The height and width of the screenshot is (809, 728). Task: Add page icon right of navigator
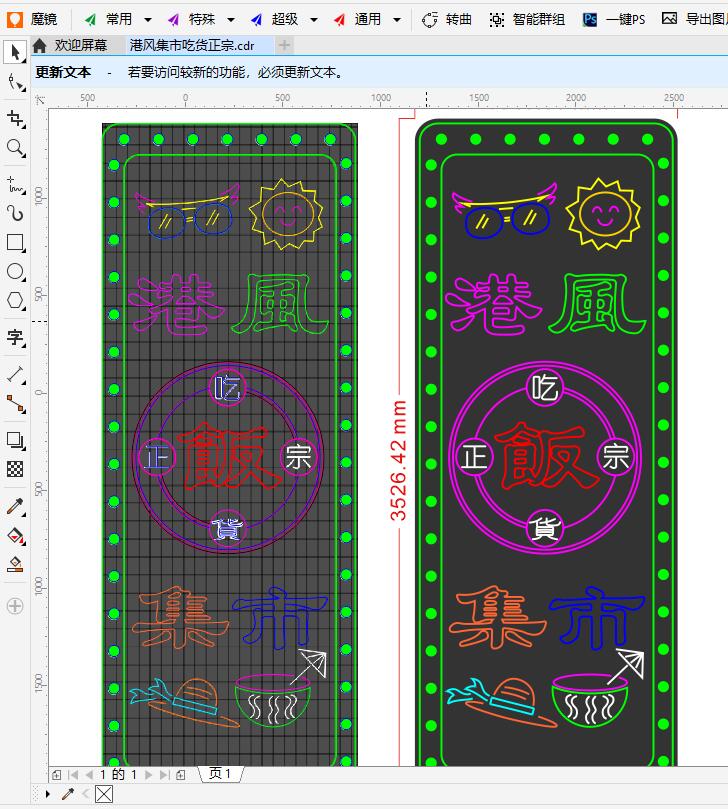[181, 774]
